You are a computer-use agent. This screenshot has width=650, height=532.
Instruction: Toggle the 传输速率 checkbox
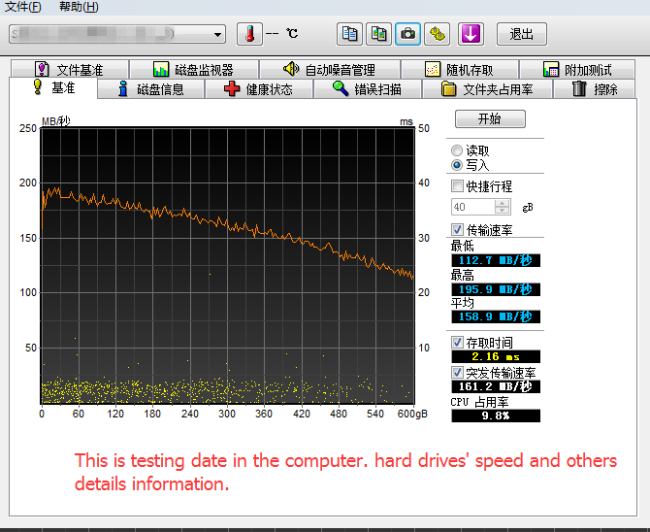pyautogui.click(x=457, y=229)
